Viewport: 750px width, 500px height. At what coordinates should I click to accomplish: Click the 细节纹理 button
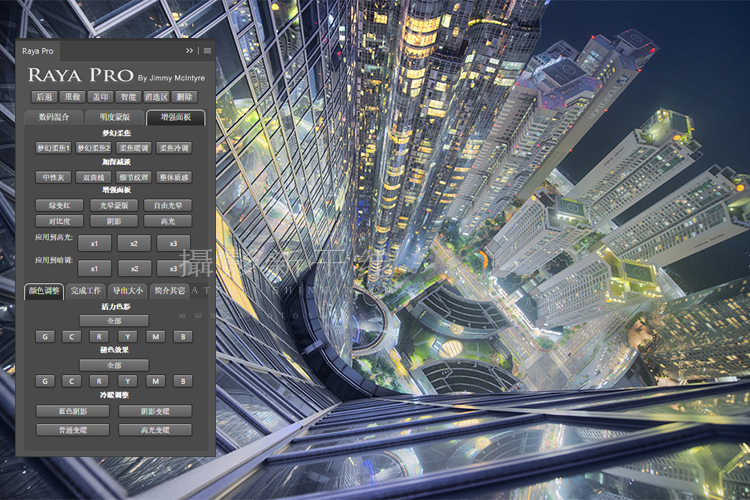[133, 178]
